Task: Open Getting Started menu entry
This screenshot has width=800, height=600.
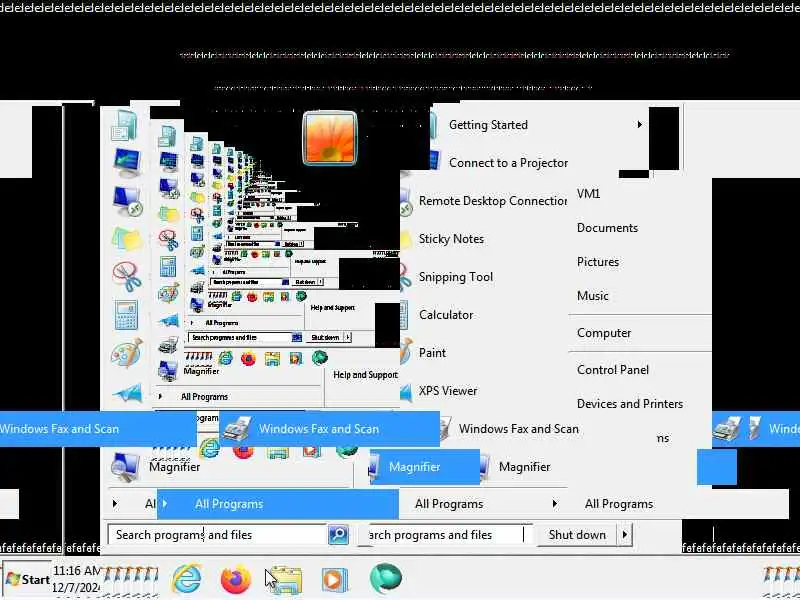Action: (488, 125)
